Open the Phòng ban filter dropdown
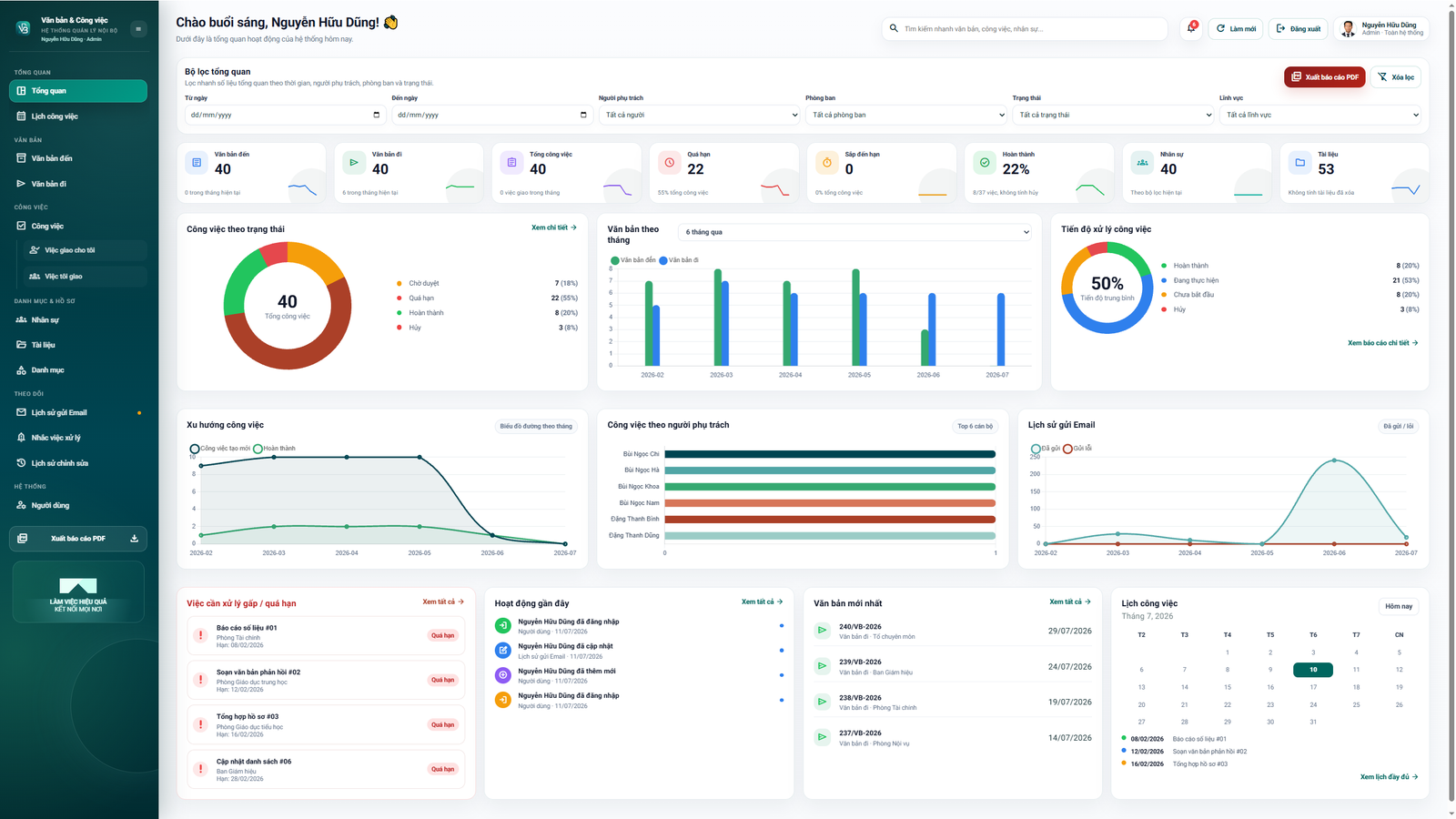 pyautogui.click(x=906, y=115)
